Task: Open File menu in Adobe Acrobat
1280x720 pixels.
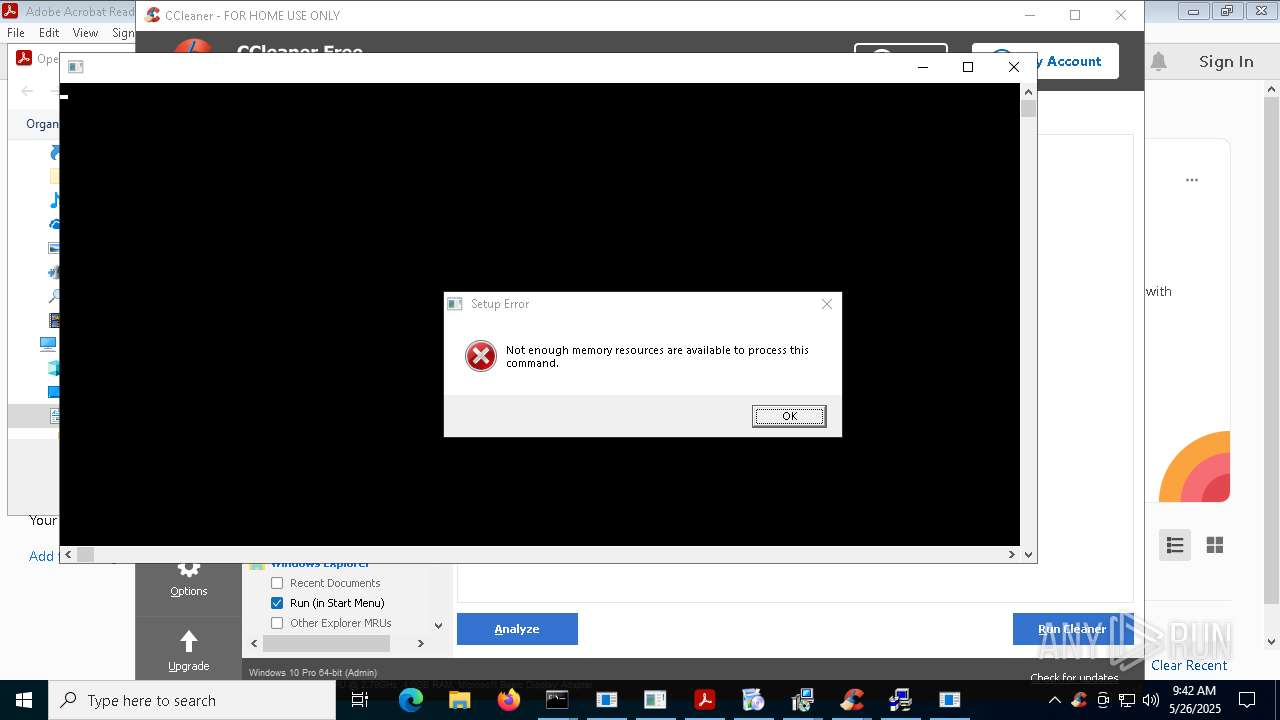Action: tap(16, 33)
